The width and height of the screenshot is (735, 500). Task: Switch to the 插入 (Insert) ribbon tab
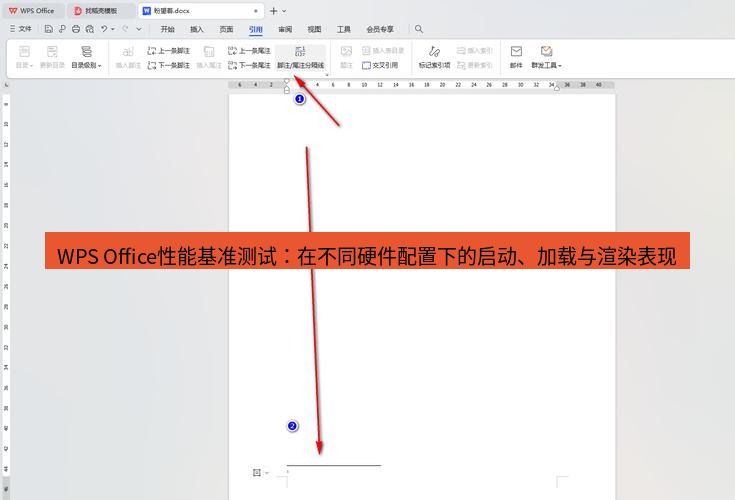point(196,29)
